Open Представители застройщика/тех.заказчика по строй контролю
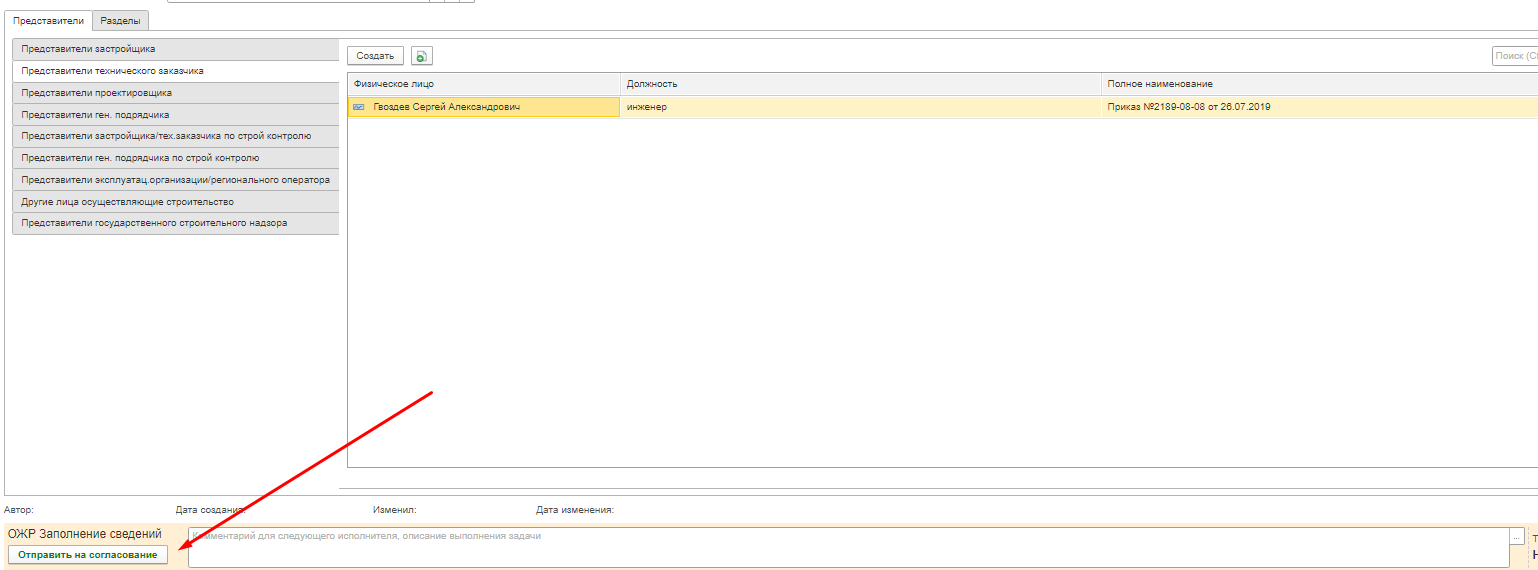The height and width of the screenshot is (570, 1538). (x=175, y=136)
